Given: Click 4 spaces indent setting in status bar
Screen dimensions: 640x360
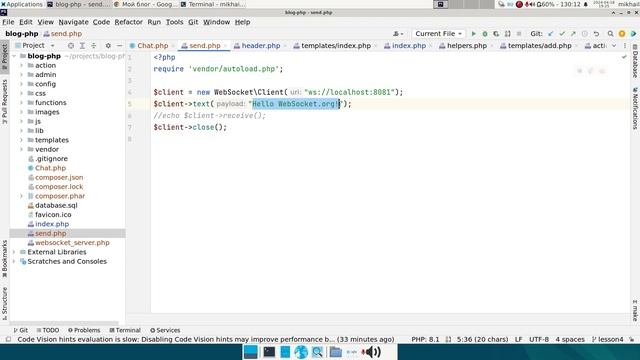Looking at the screenshot, I should pyautogui.click(x=570, y=340).
